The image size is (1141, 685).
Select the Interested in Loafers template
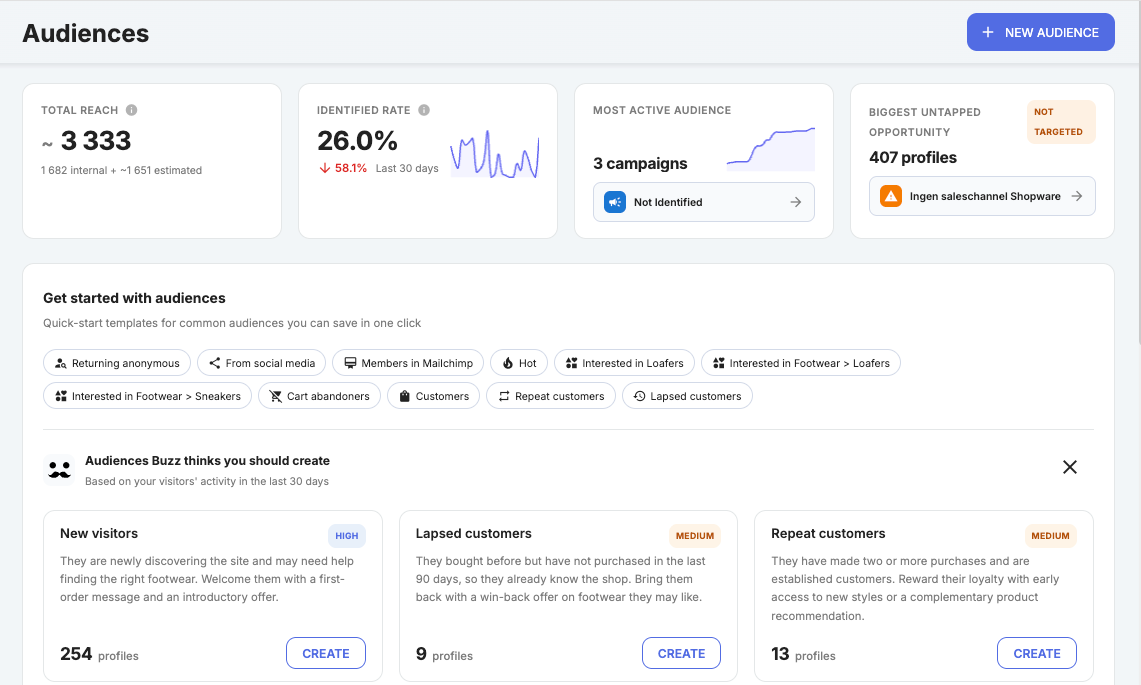pos(624,363)
